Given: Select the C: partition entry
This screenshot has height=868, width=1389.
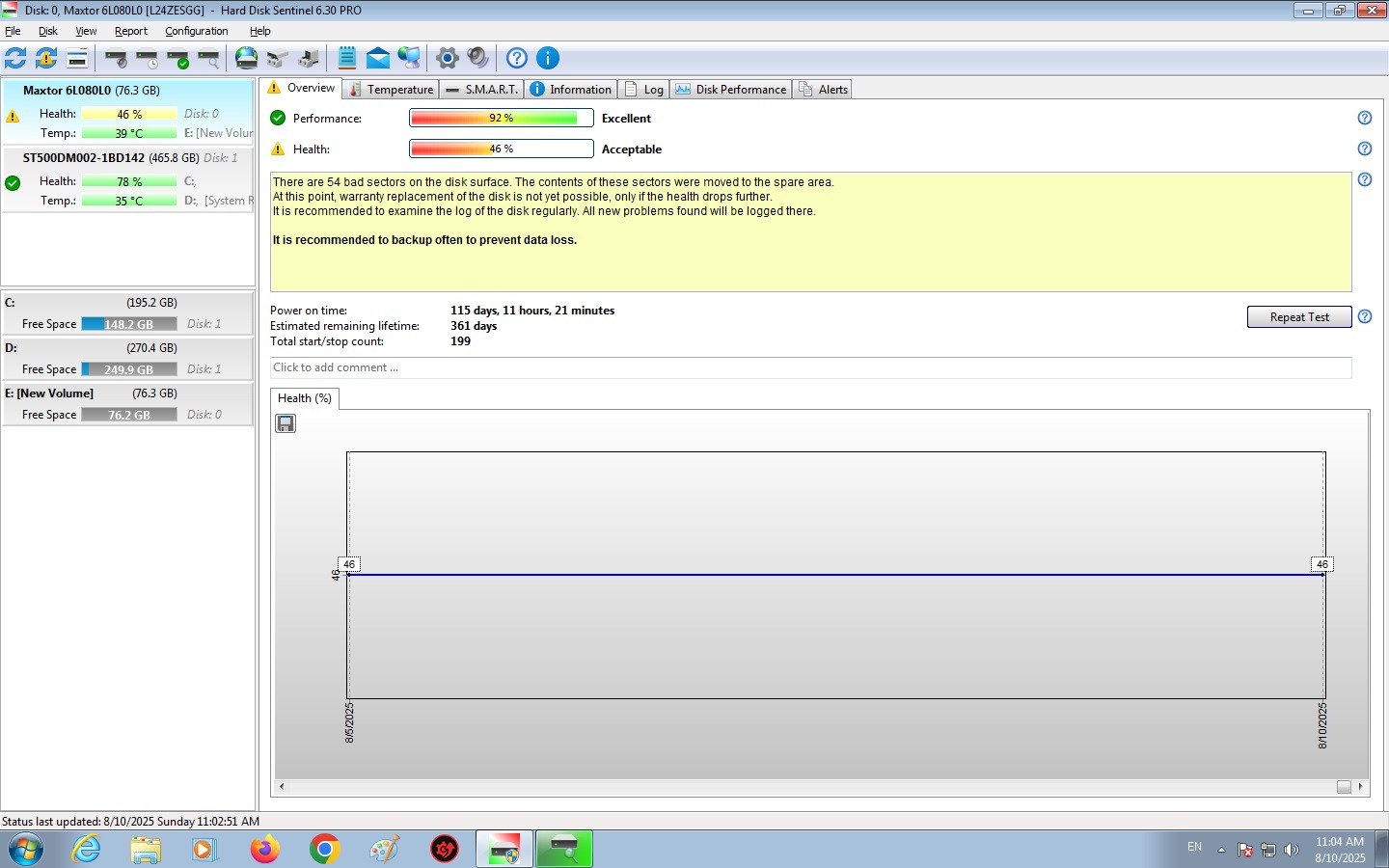Looking at the screenshot, I should point(128,313).
